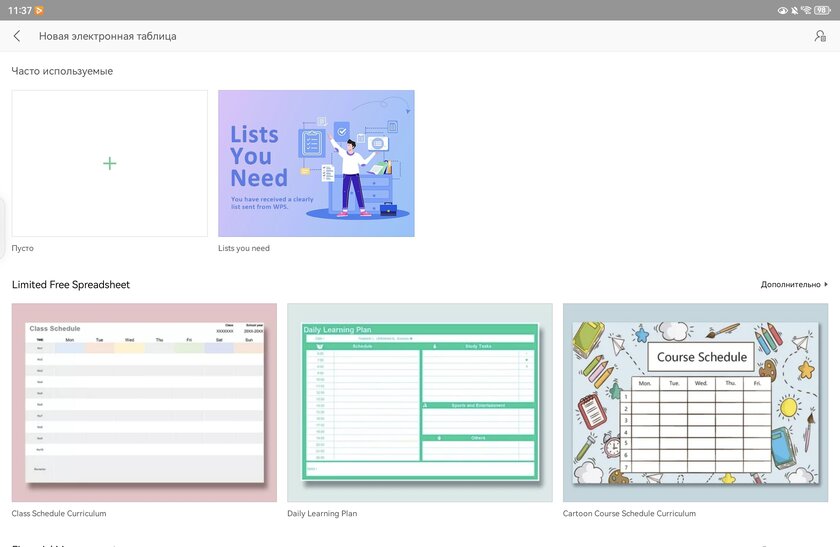Image resolution: width=840 pixels, height=547 pixels.
Task: Tap the clock in status bar
Action: pos(20,10)
